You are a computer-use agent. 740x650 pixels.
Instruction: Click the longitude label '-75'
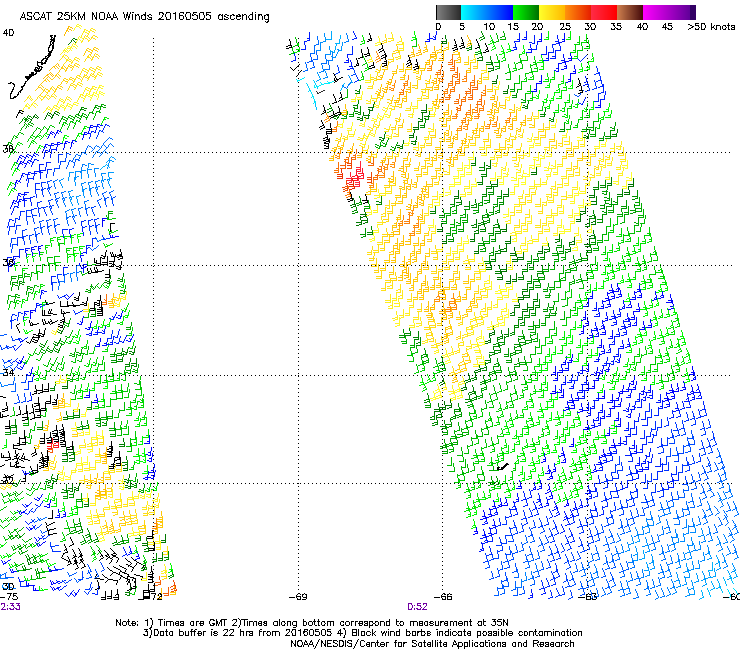click(9, 597)
